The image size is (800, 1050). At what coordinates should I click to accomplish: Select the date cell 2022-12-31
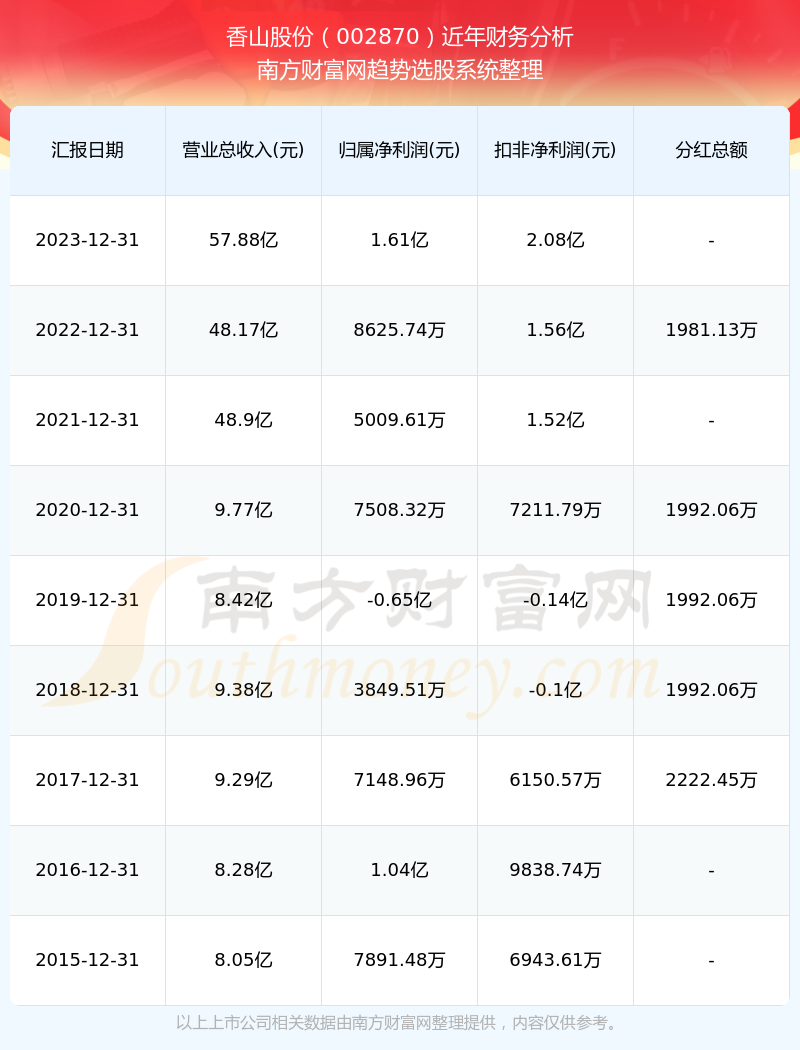pyautogui.click(x=88, y=330)
